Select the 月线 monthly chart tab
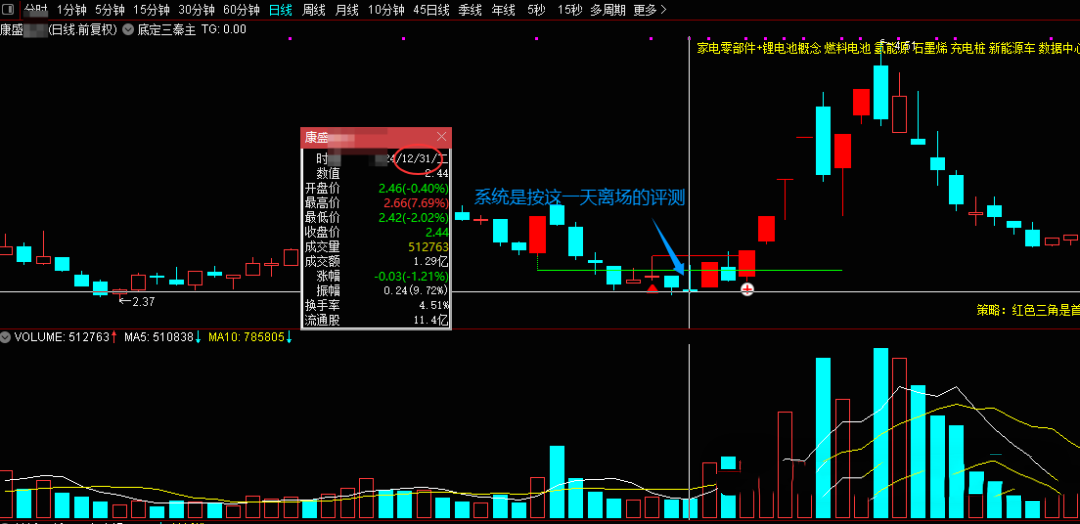This screenshot has height=524, width=1080. [346, 10]
